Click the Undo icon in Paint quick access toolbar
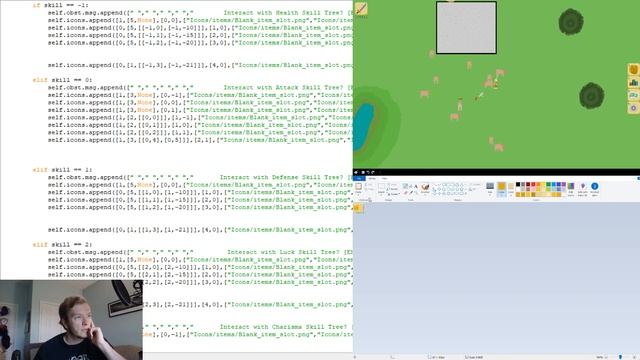This screenshot has width=640, height=360. [368, 172]
